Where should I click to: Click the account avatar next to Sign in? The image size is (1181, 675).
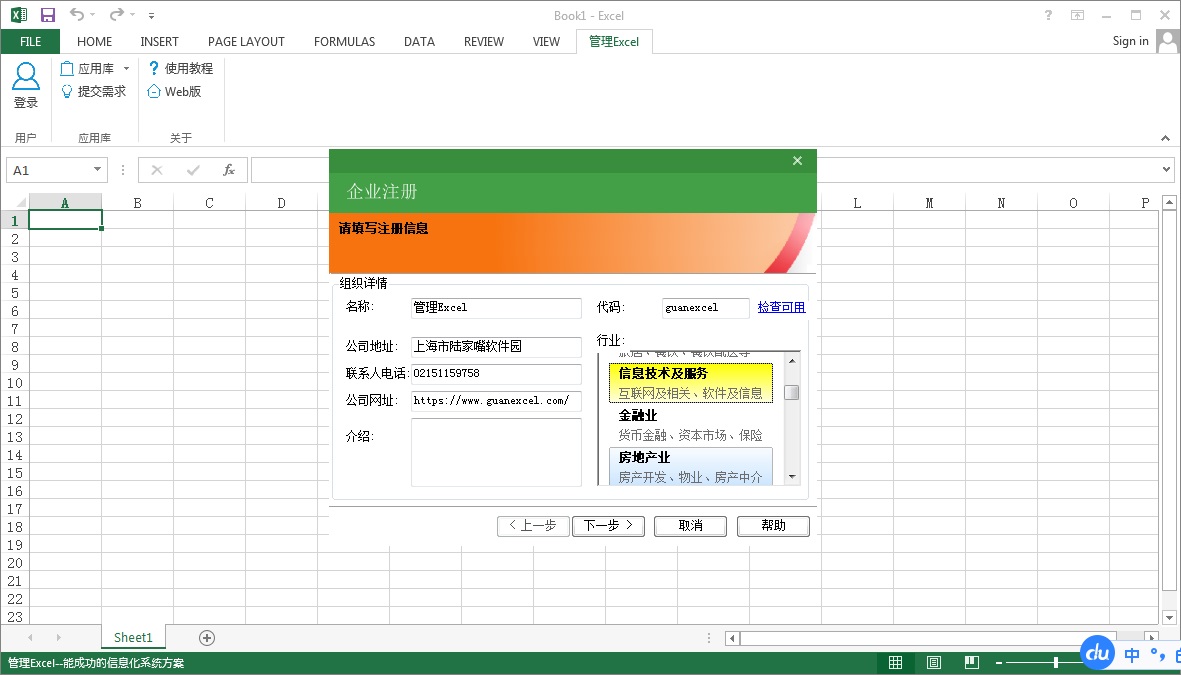tap(1167, 41)
